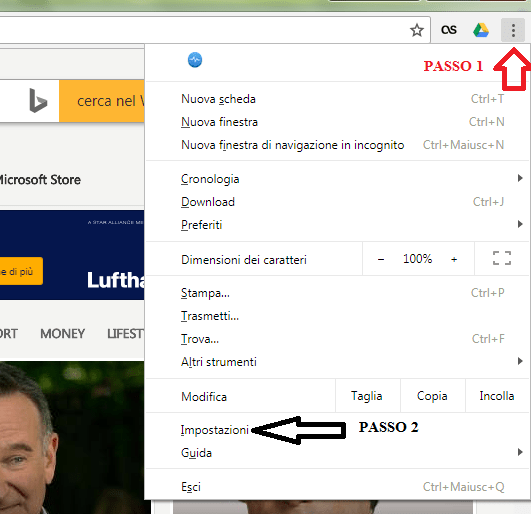Image resolution: width=531 pixels, height=514 pixels.
Task: Click the three-dot Chrome menu button
Action: [x=513, y=30]
